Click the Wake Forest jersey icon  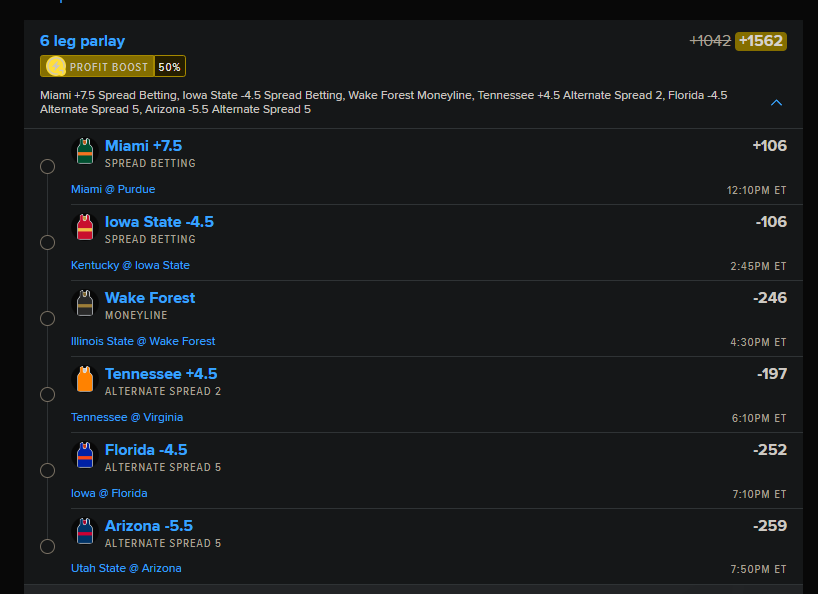tap(85, 304)
